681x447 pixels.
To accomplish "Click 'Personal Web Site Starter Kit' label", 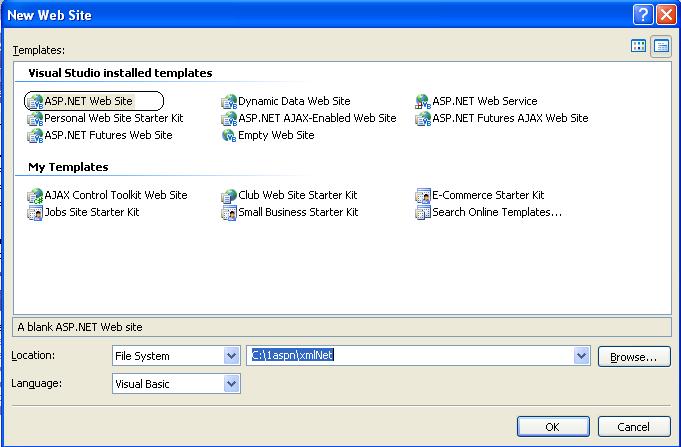I will point(114,118).
